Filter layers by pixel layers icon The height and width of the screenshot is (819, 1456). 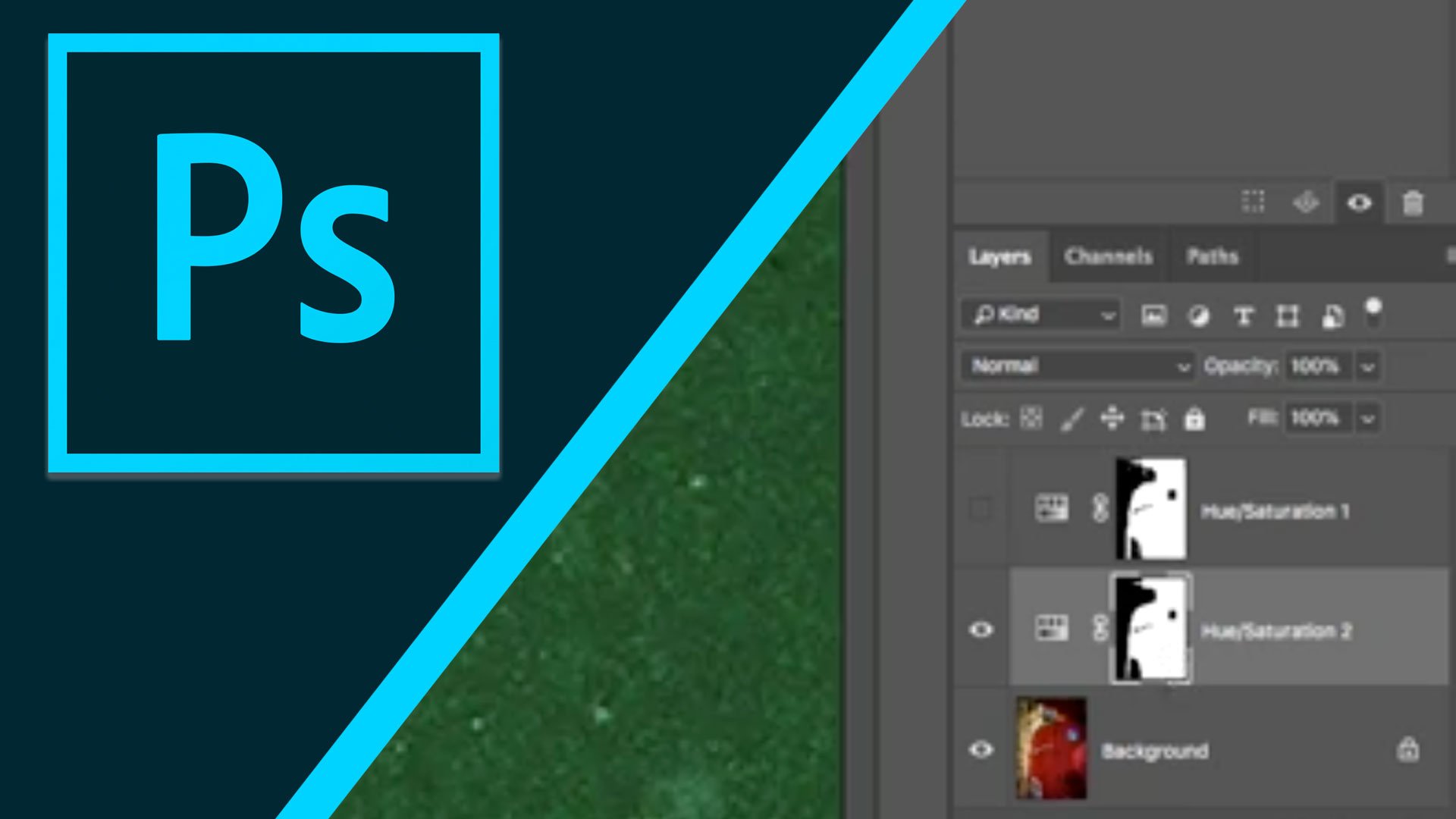[x=1153, y=315]
